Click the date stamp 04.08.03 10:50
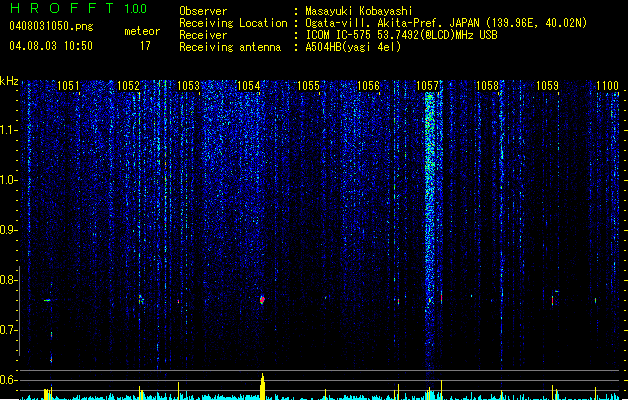This screenshot has width=629, height=400. (x=51, y=46)
